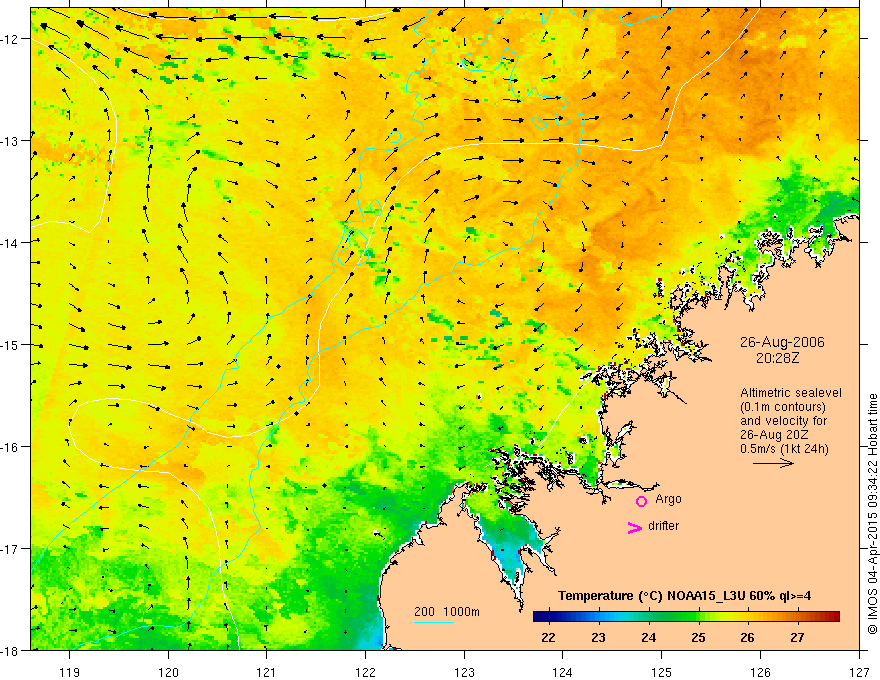Click the 'and velocity for' legend line
880x680 pixels.
click(x=783, y=421)
